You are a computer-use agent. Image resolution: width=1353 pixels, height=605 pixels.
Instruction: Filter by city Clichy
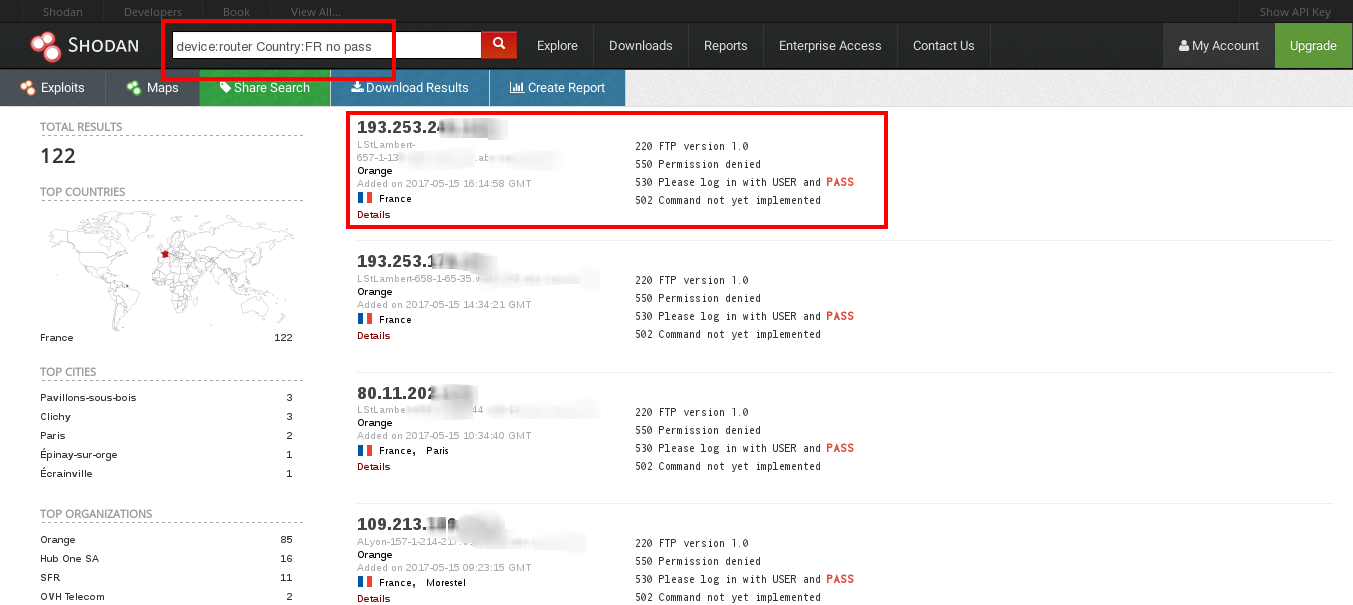click(x=55, y=416)
